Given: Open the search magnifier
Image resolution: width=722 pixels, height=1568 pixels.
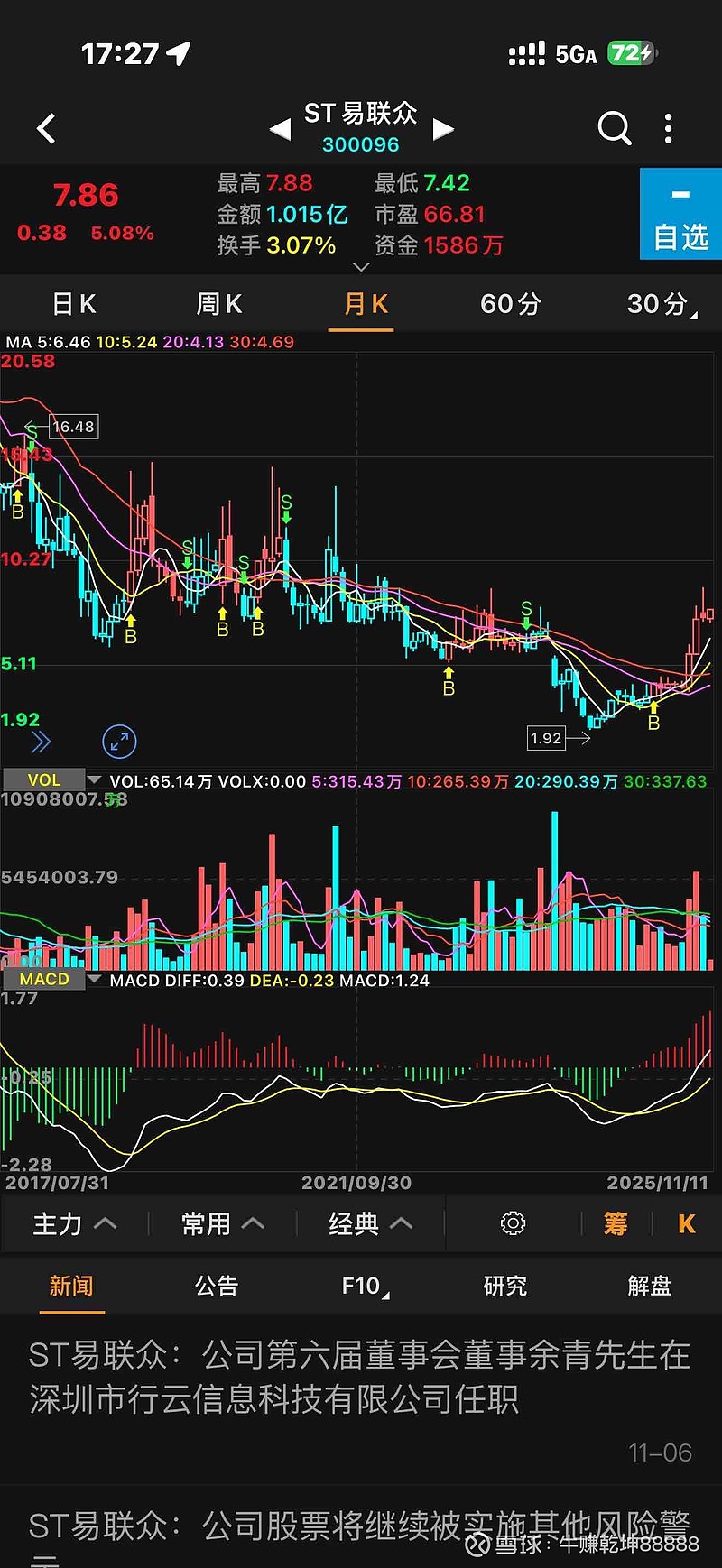Looking at the screenshot, I should pyautogui.click(x=614, y=129).
